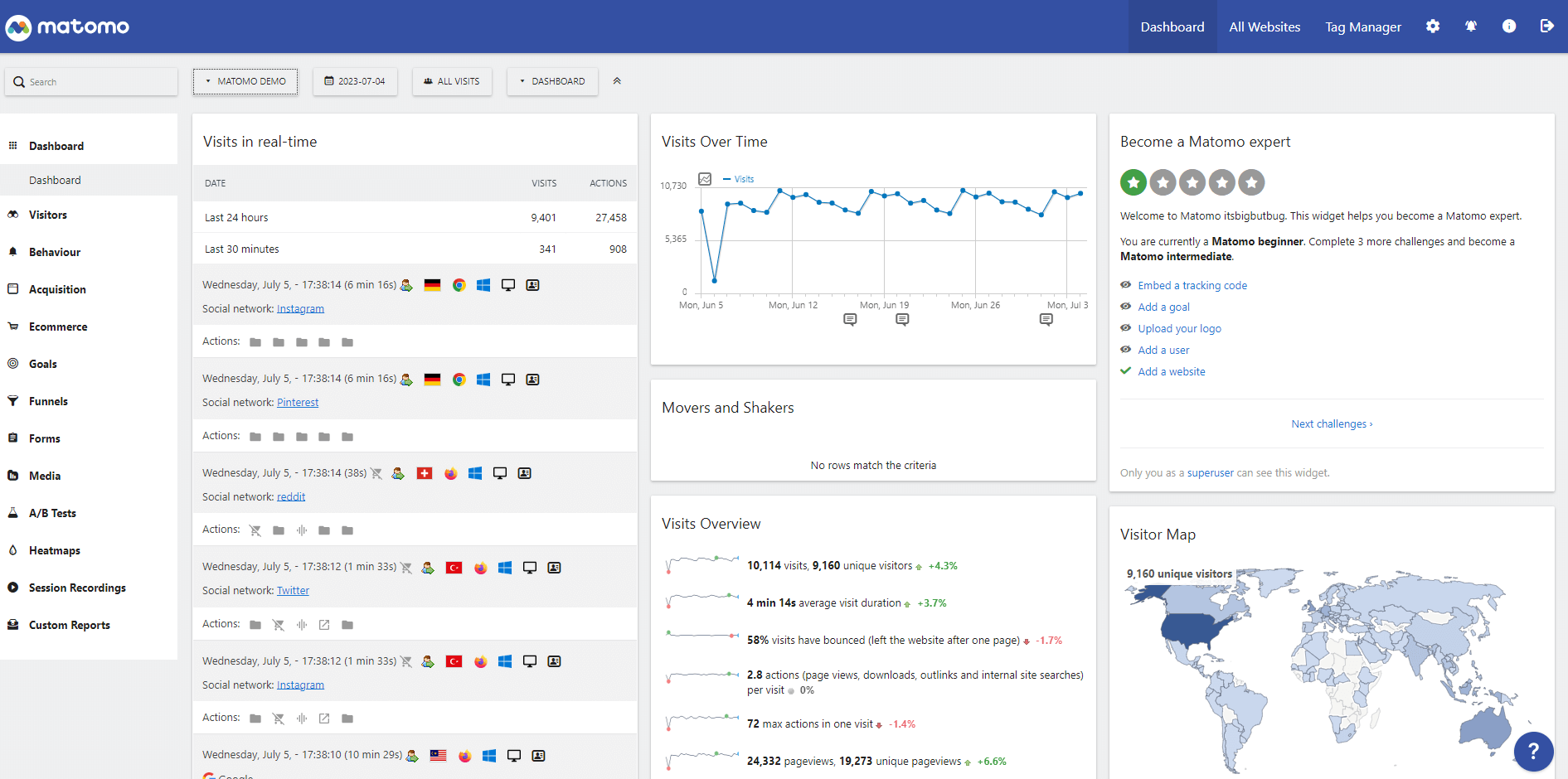Viewport: 1568px width, 779px height.
Task: Open the Tag Manager tab
Action: coord(1362,27)
